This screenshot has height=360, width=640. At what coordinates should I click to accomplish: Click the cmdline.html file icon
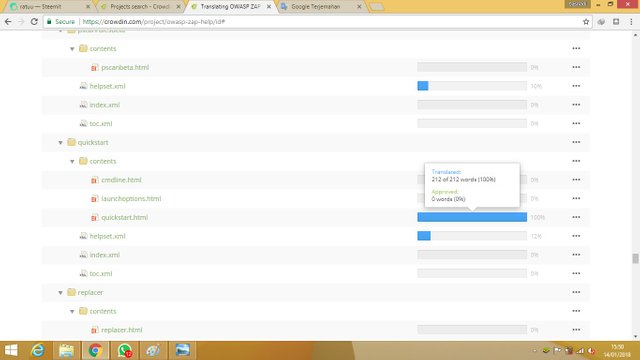(x=95, y=180)
